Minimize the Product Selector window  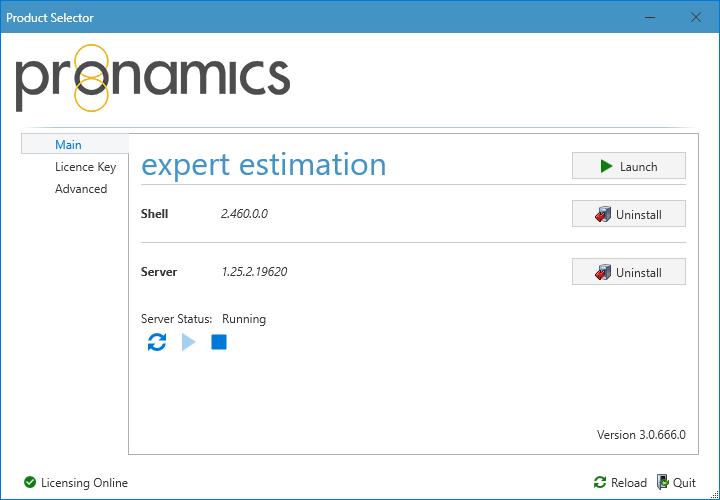[x=649, y=17]
